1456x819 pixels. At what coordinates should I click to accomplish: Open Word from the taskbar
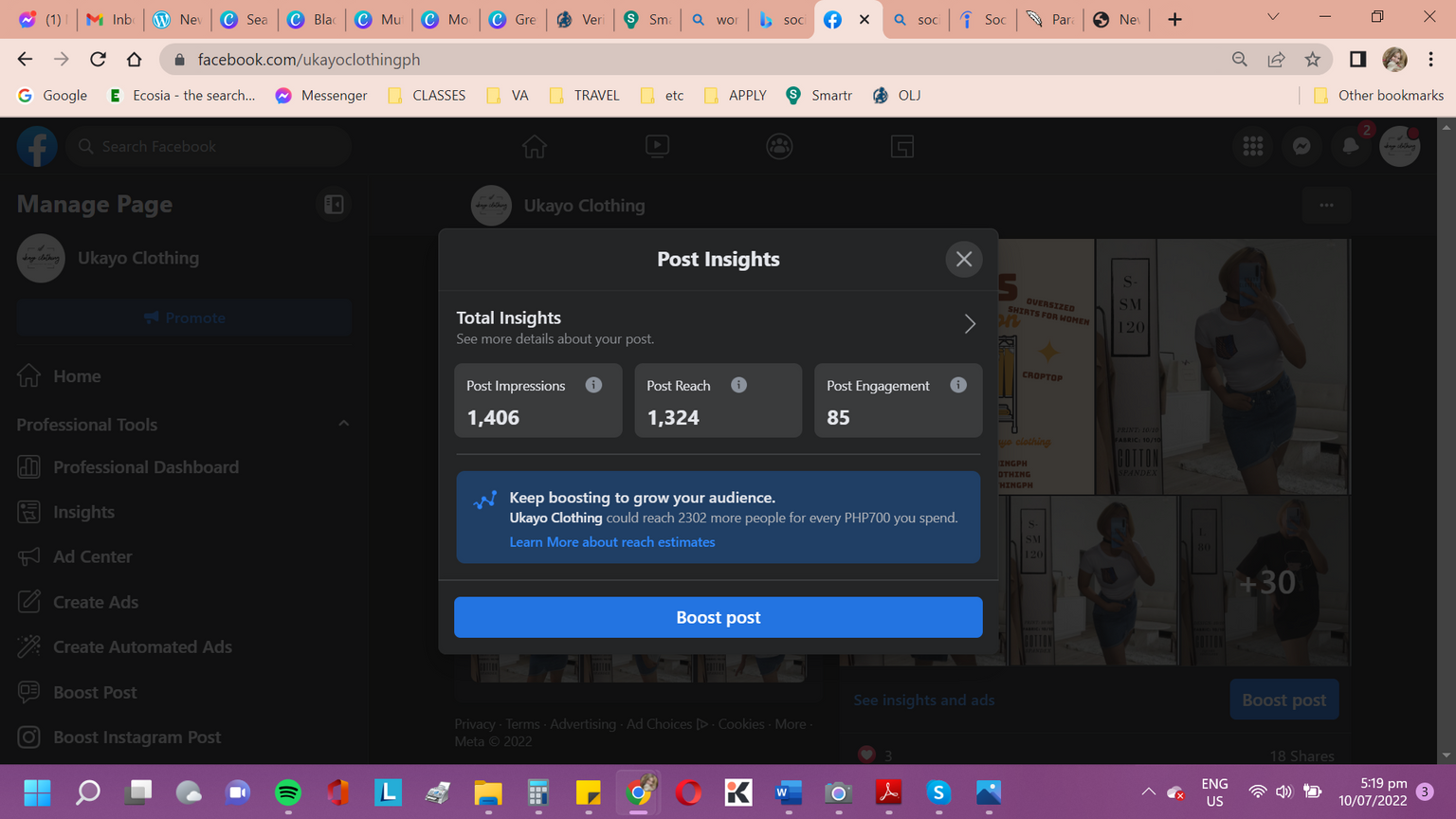pos(789,792)
